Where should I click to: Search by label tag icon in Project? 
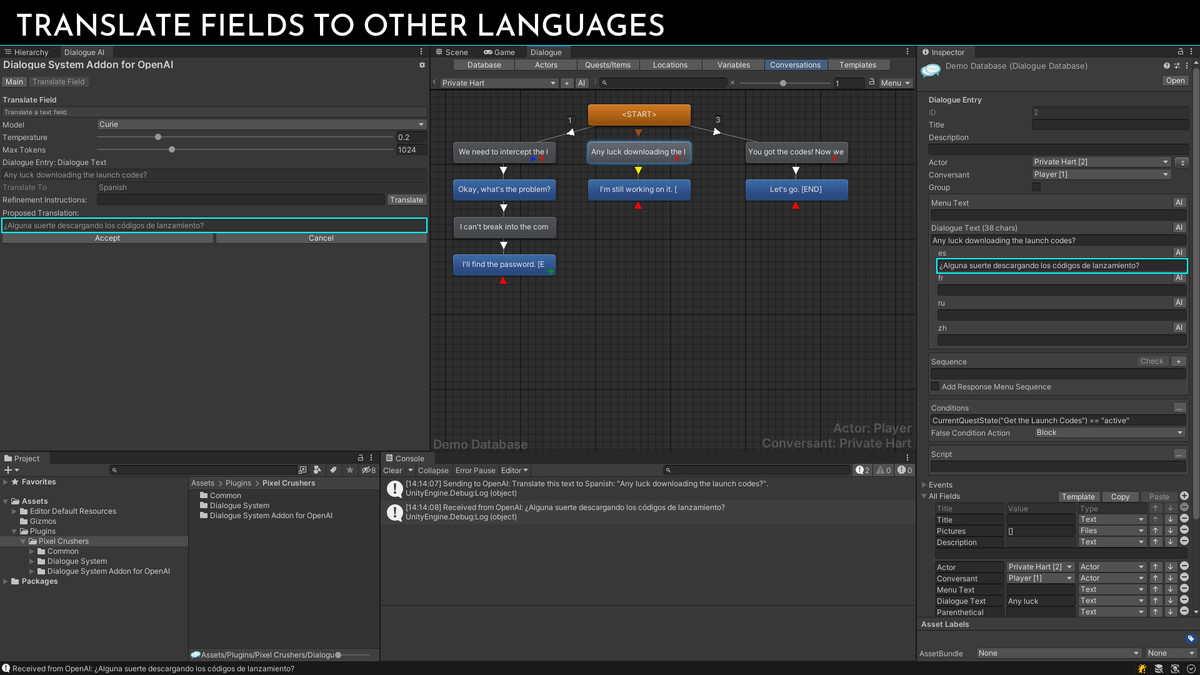(334, 470)
